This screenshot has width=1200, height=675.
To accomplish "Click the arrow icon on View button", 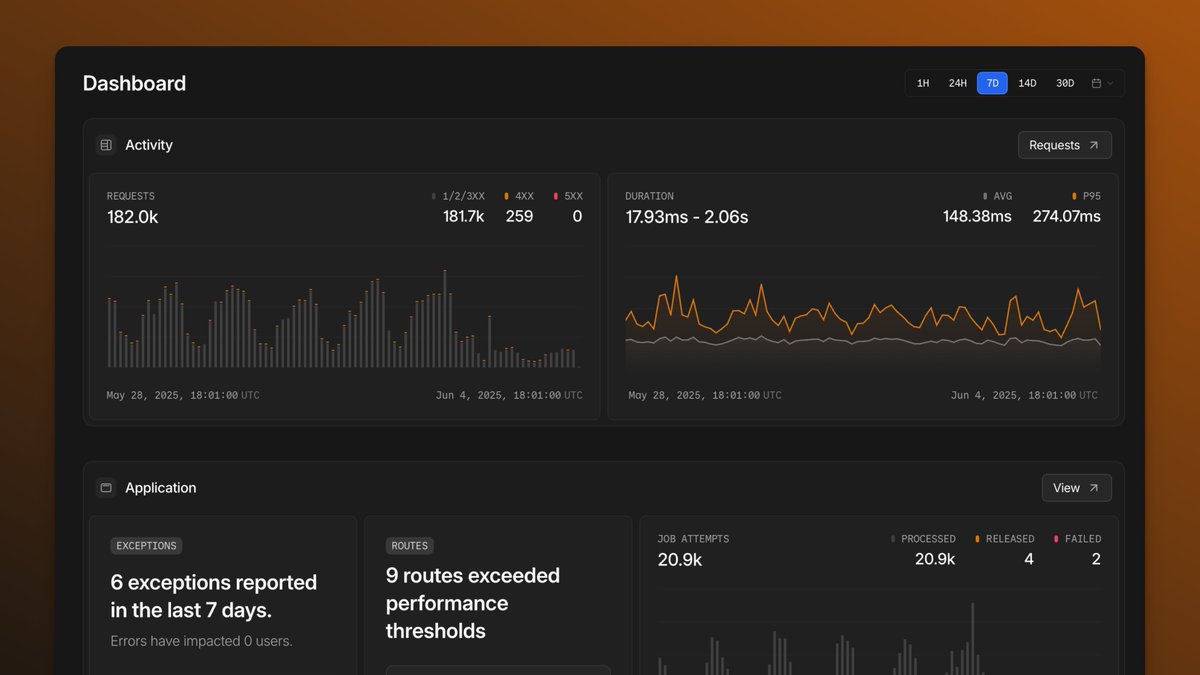I will pos(1094,488).
